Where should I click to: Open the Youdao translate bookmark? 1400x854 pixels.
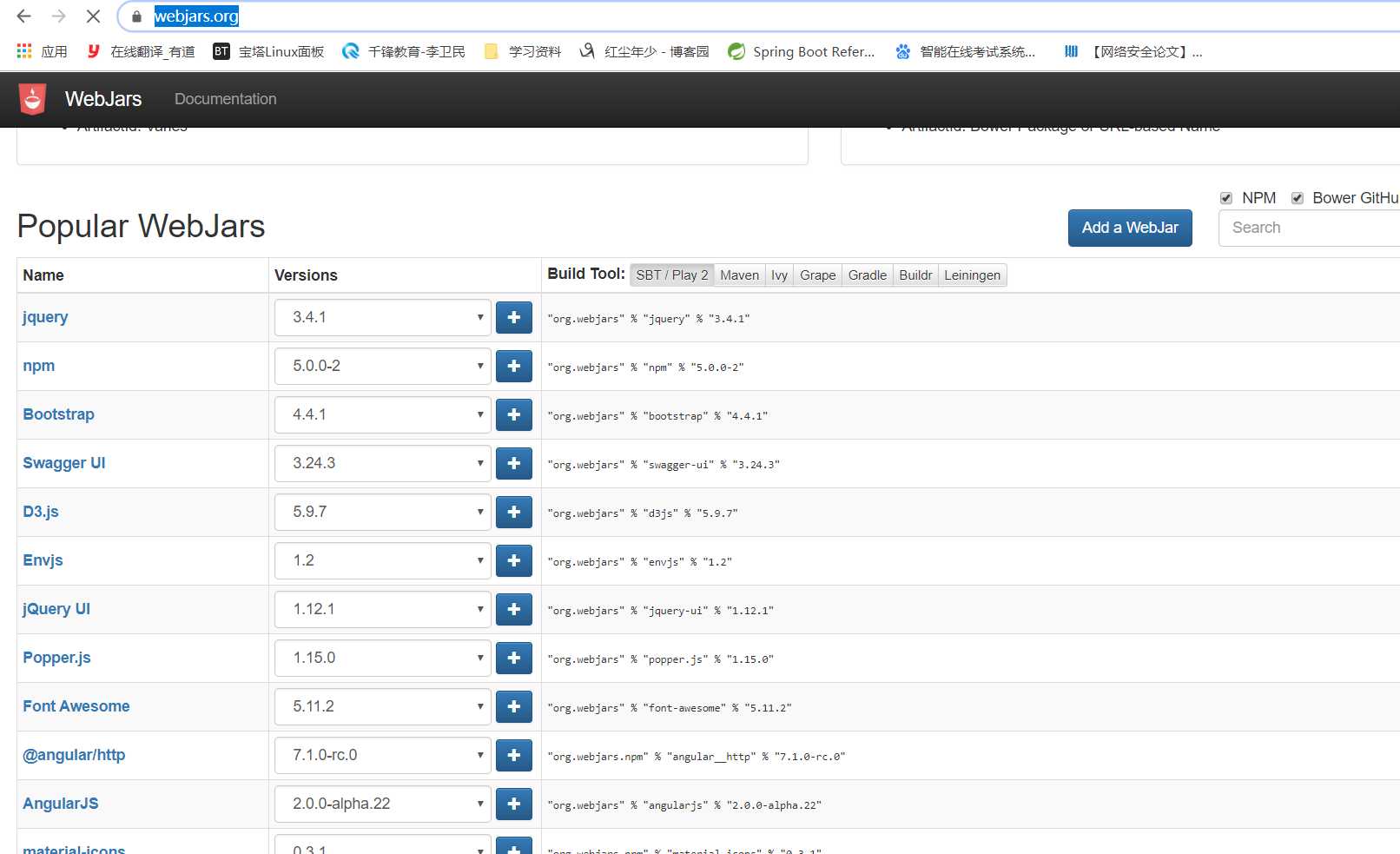point(141,51)
